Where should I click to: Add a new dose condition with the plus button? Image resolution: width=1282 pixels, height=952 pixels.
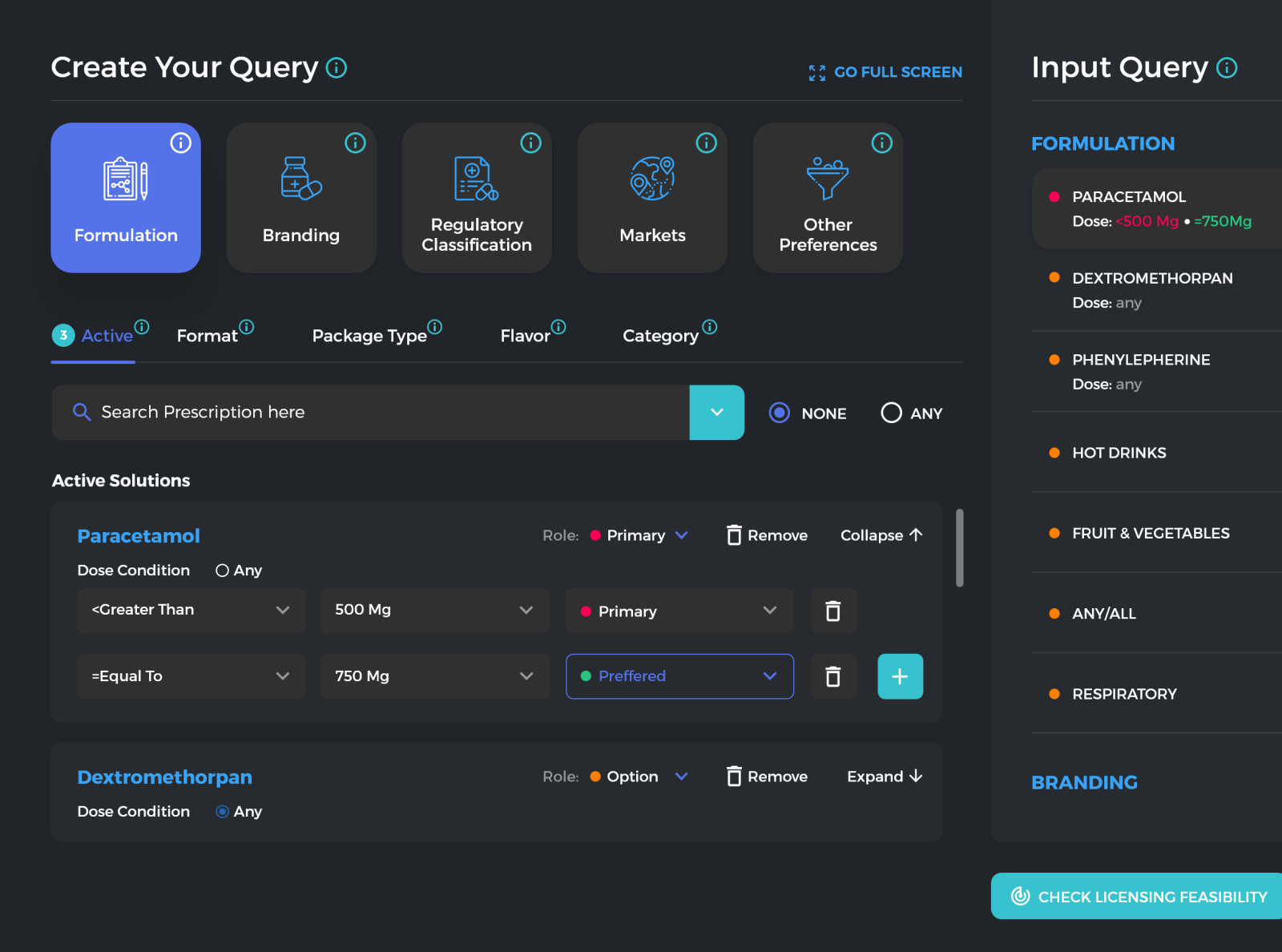pyautogui.click(x=900, y=676)
